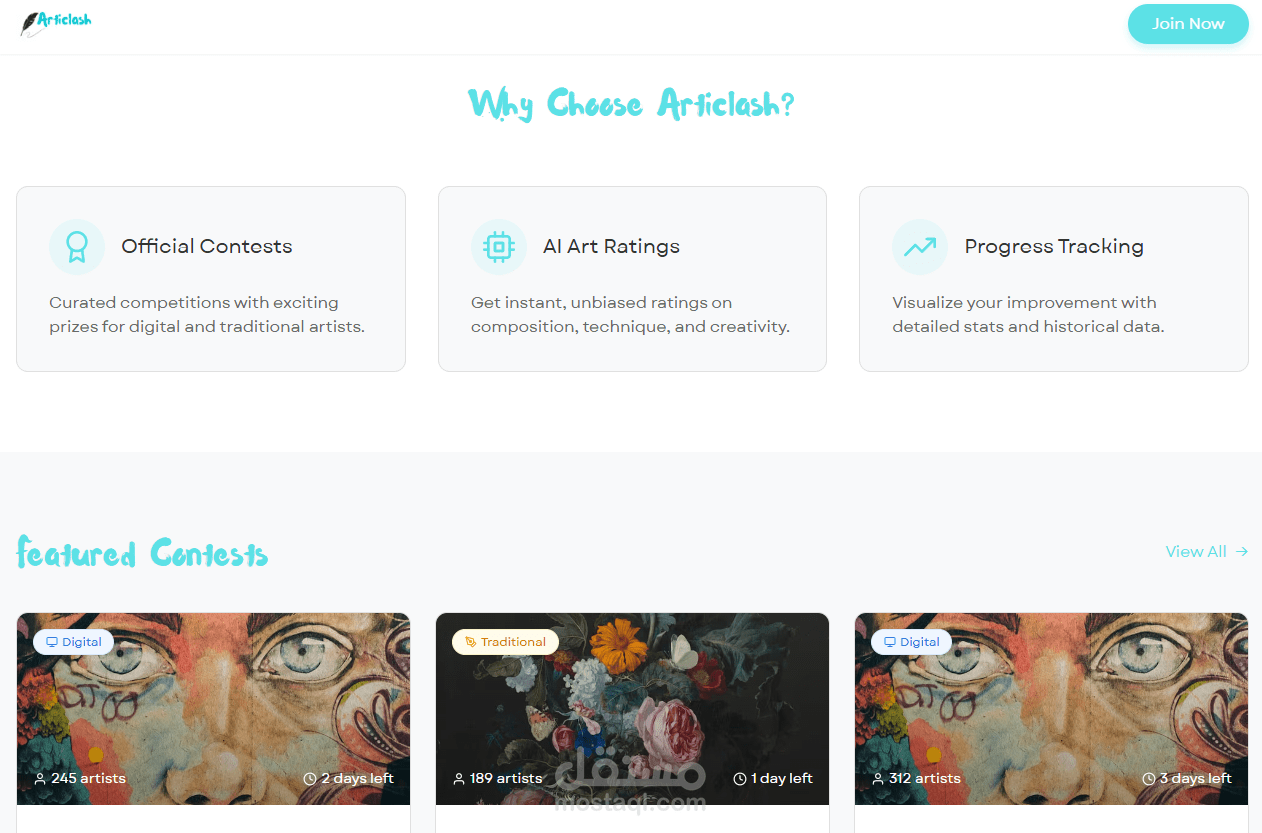Open the Official Contests feature card
This screenshot has width=1262, height=833.
(211, 279)
